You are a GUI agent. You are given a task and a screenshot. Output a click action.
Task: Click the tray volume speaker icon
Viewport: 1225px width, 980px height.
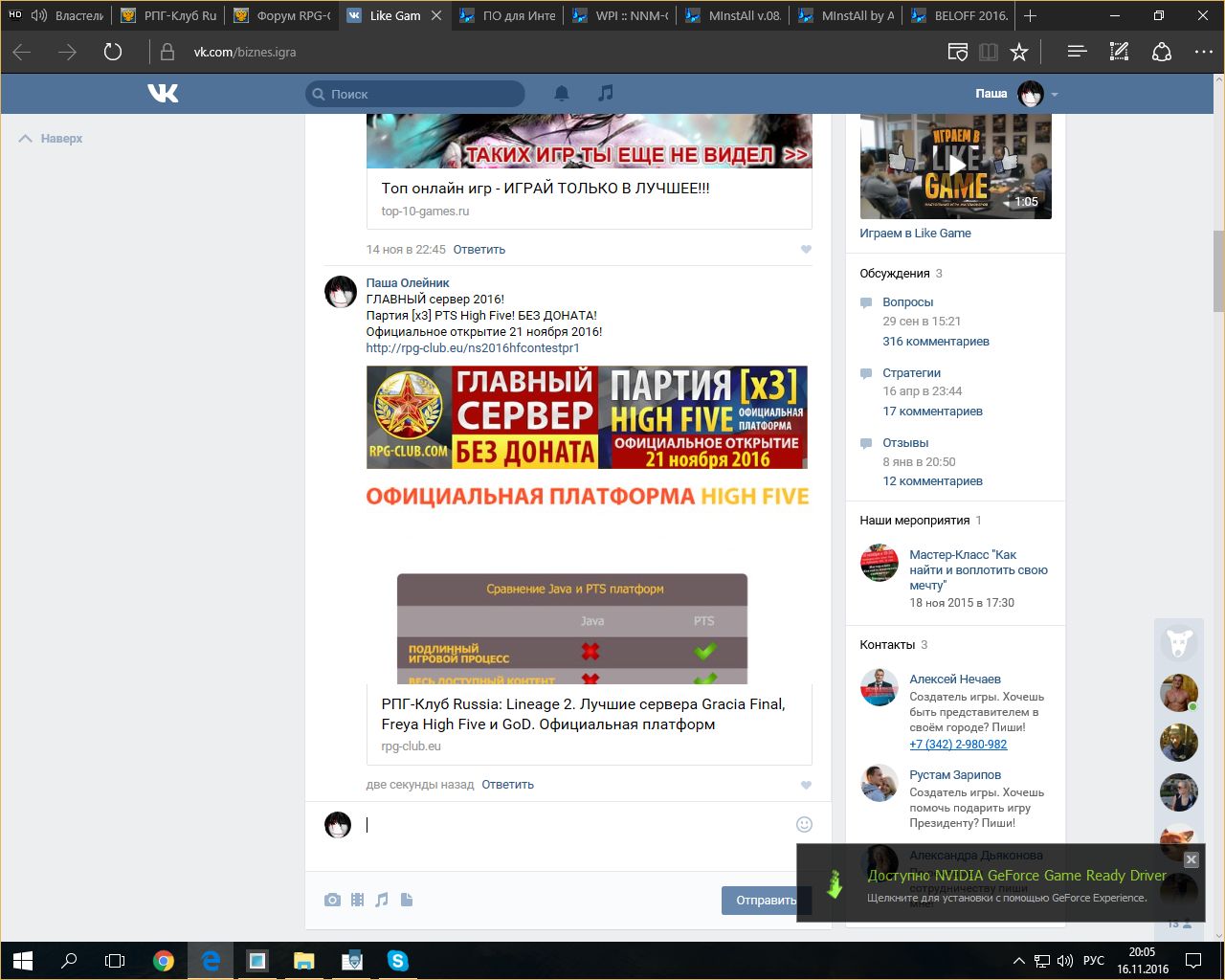pyautogui.click(x=1065, y=961)
